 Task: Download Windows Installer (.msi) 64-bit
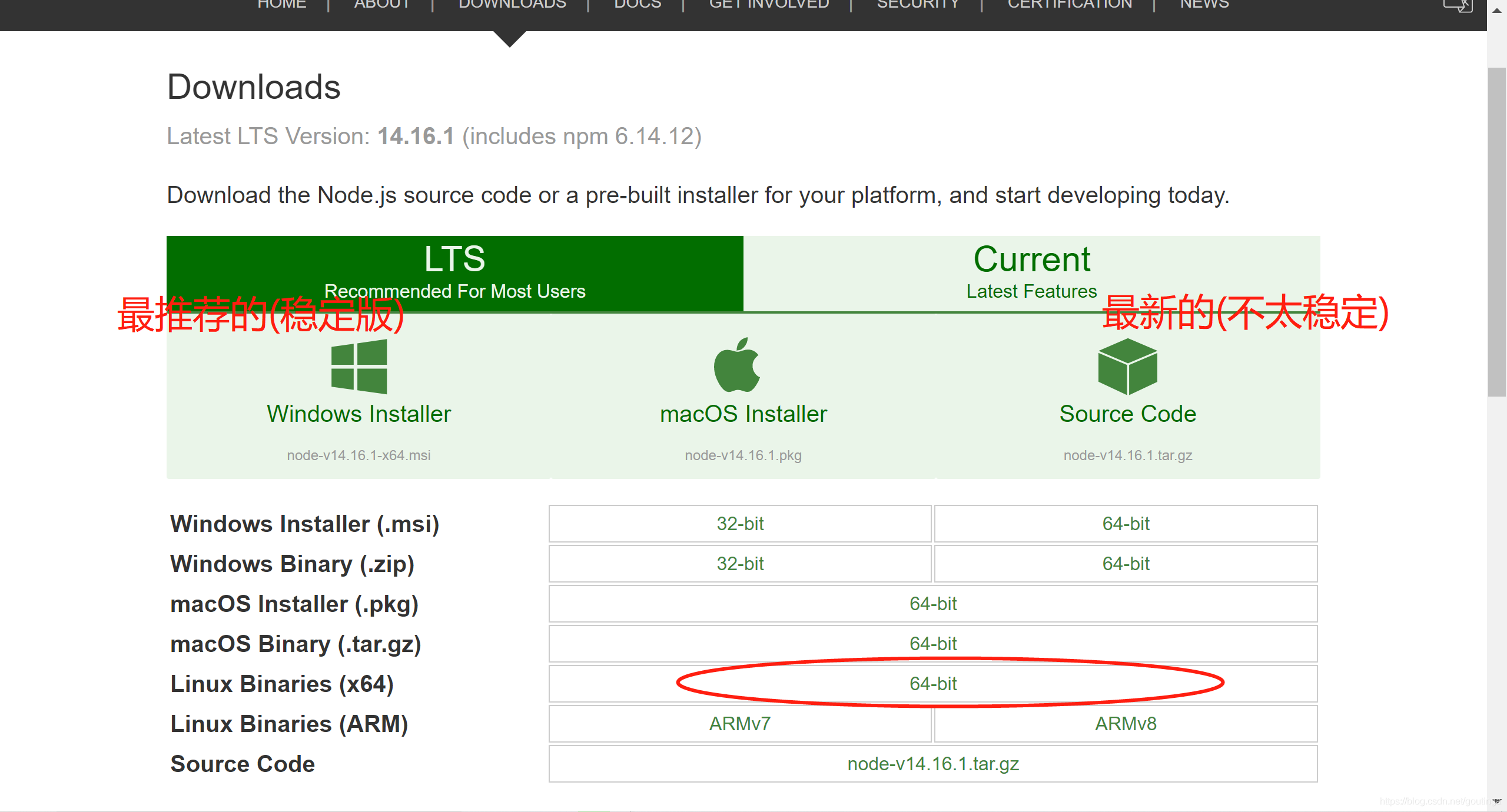[1126, 524]
